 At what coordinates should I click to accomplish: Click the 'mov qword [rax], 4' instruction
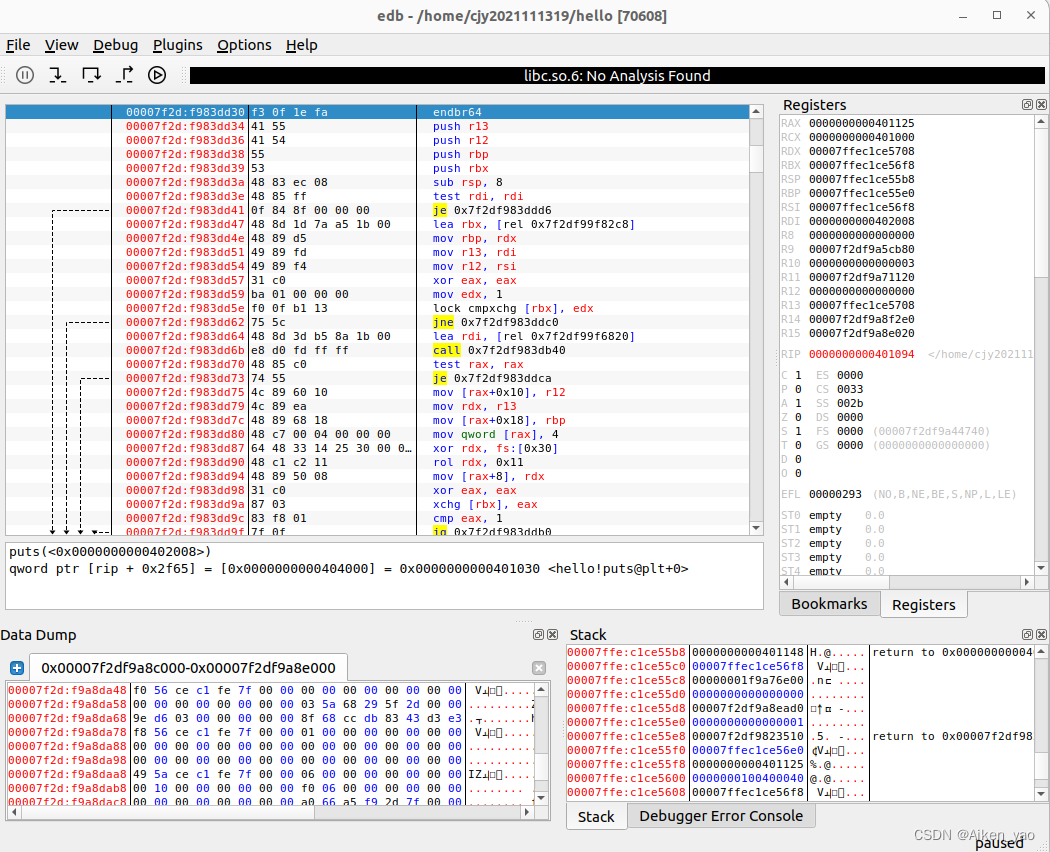tap(494, 434)
